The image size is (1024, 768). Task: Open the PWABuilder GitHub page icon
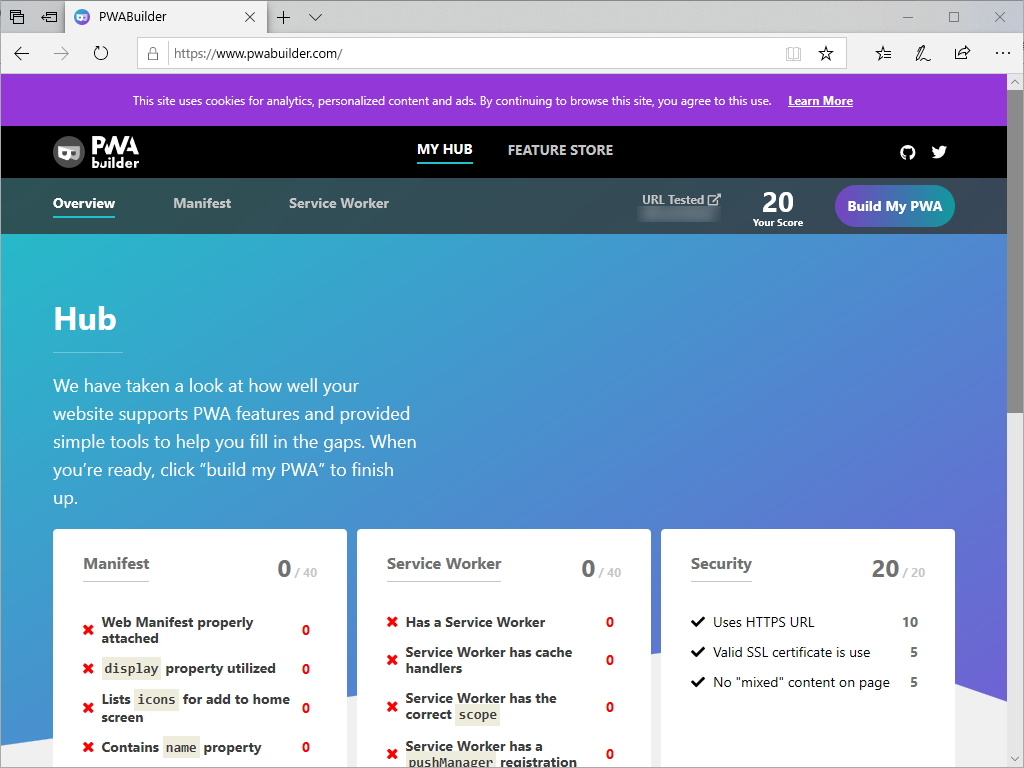tap(907, 152)
